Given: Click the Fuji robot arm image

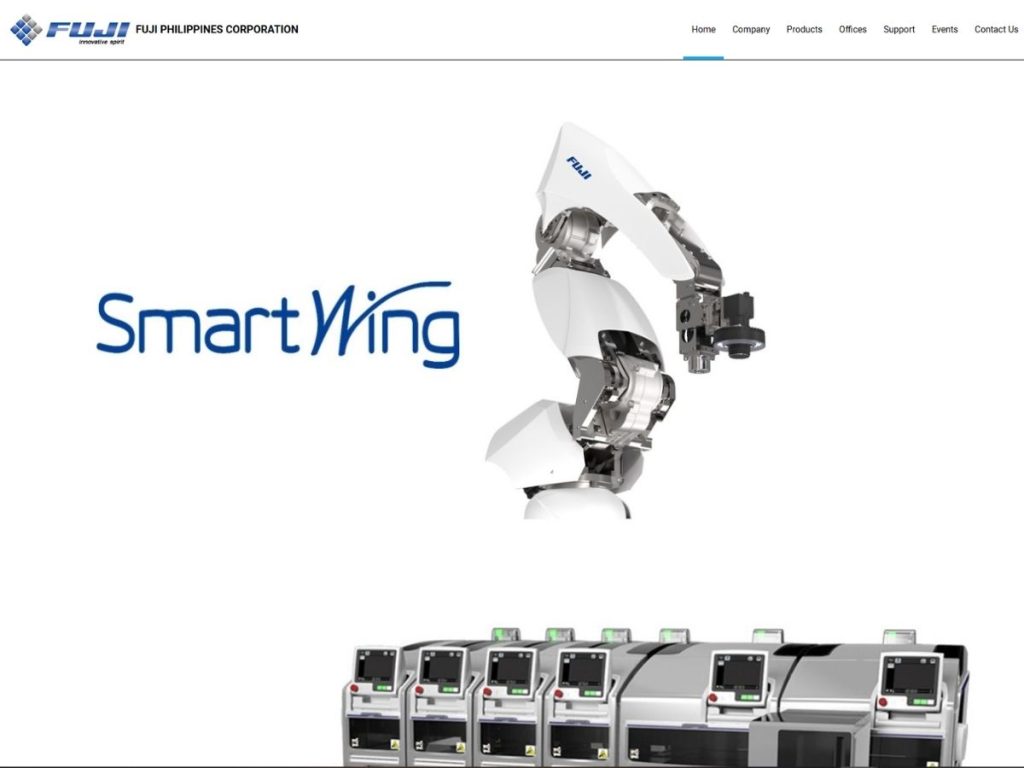Looking at the screenshot, I should coord(625,320).
